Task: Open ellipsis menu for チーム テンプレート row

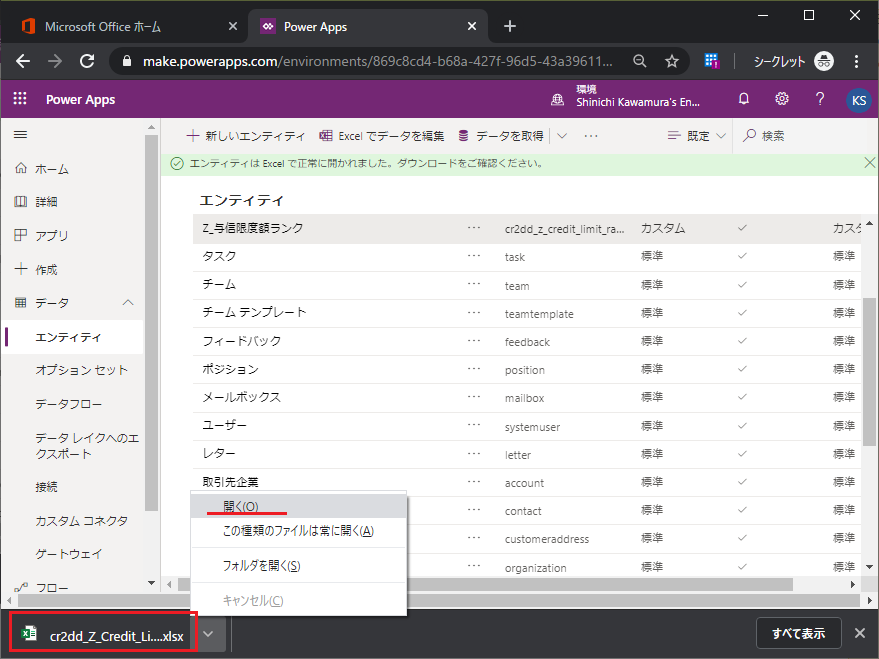Action: click(474, 313)
